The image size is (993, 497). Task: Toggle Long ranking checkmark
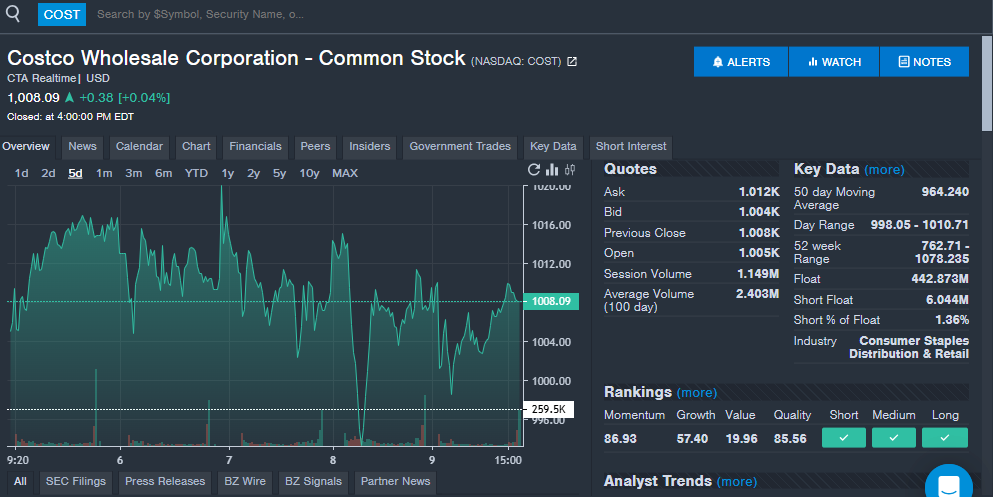pos(944,437)
